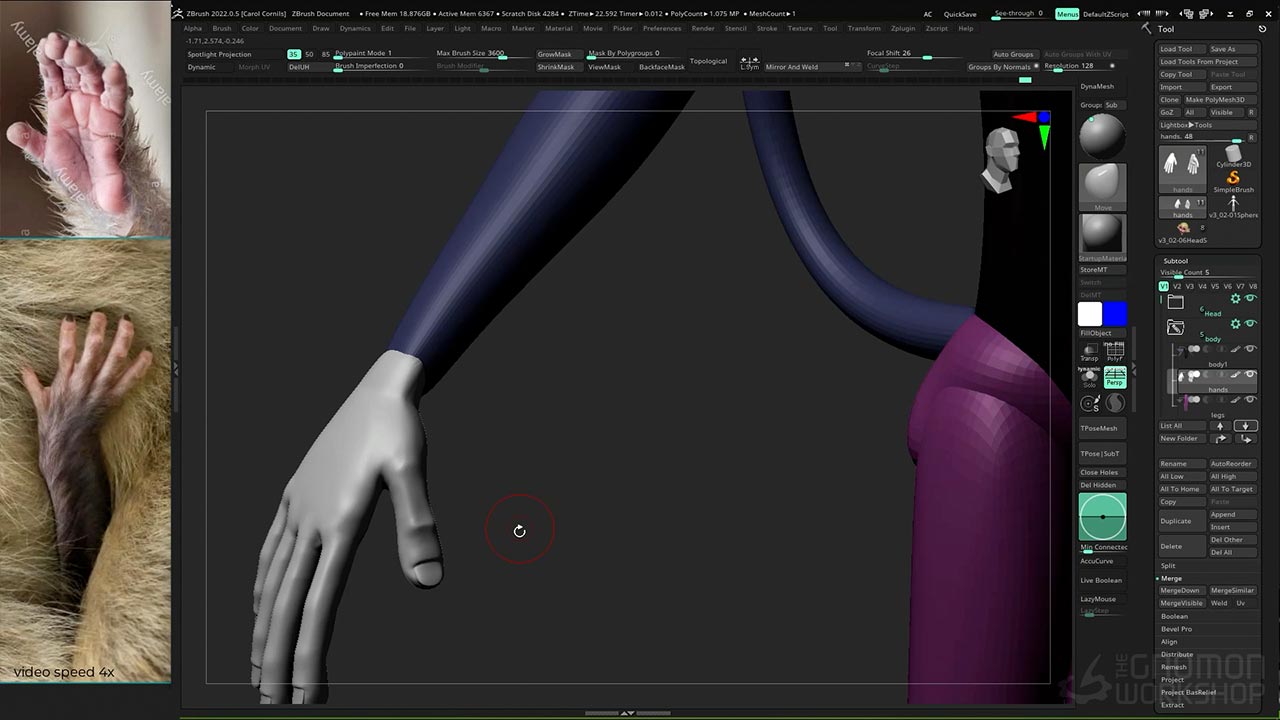Expand the Boolean section
The width and height of the screenshot is (1280, 720).
tap(1174, 616)
